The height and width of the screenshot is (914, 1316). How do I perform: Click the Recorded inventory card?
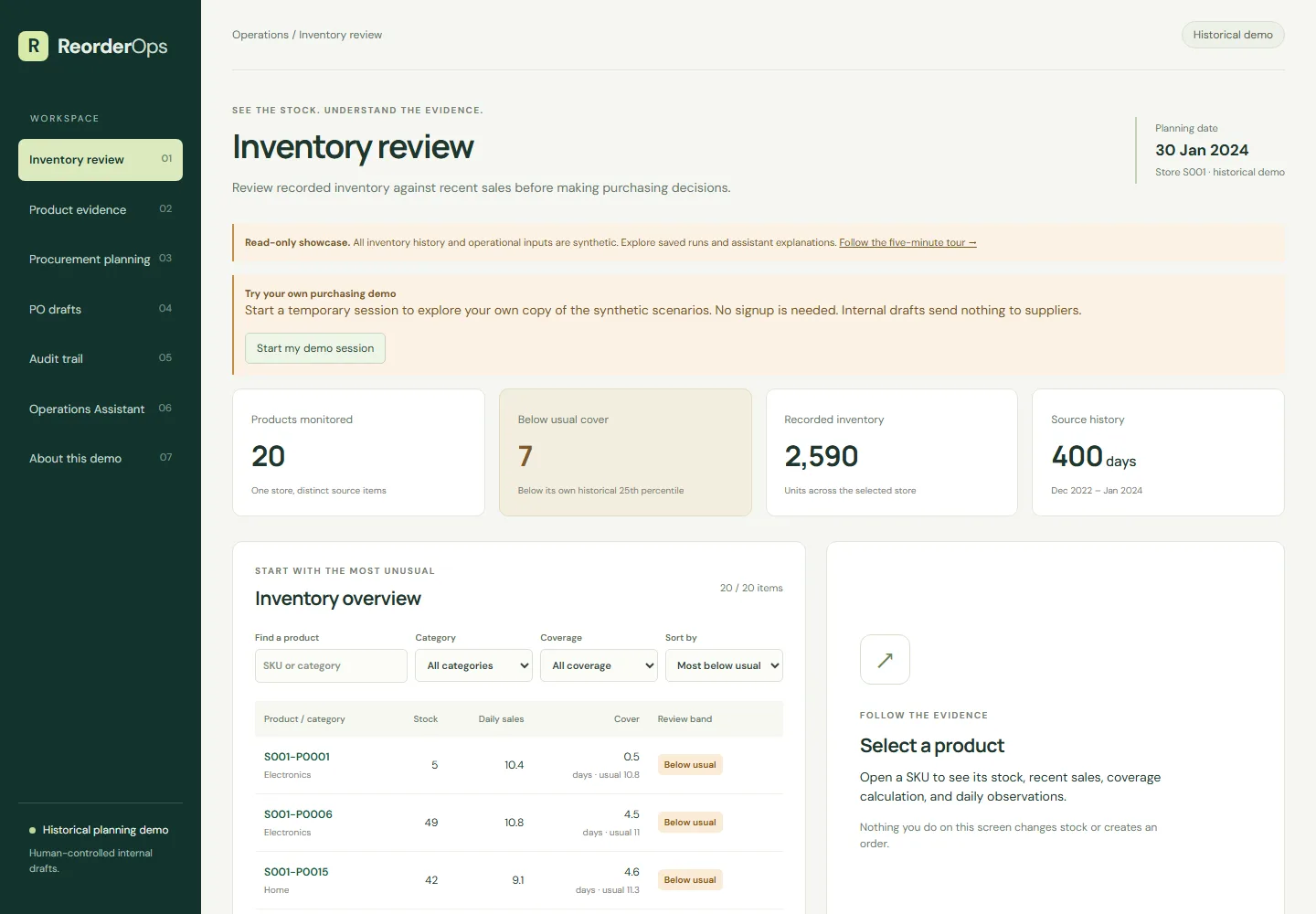(892, 452)
